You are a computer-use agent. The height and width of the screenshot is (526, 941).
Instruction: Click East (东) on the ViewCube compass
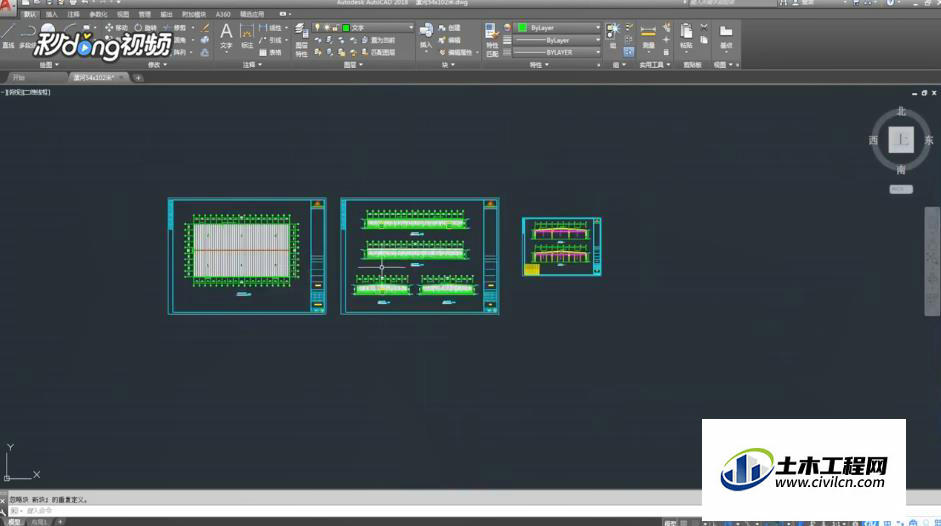pos(929,140)
